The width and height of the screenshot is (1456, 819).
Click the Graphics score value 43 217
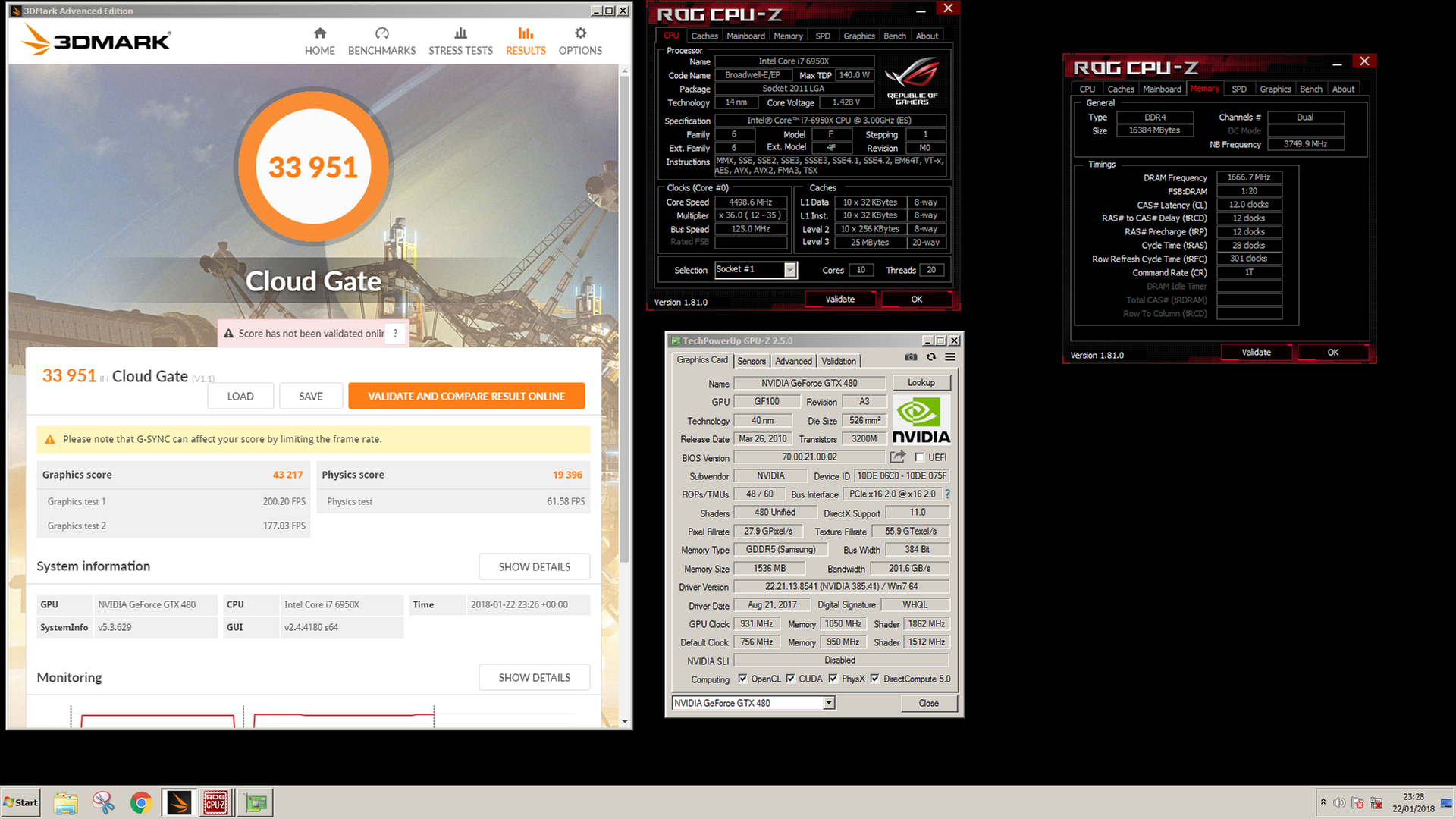[x=287, y=475]
